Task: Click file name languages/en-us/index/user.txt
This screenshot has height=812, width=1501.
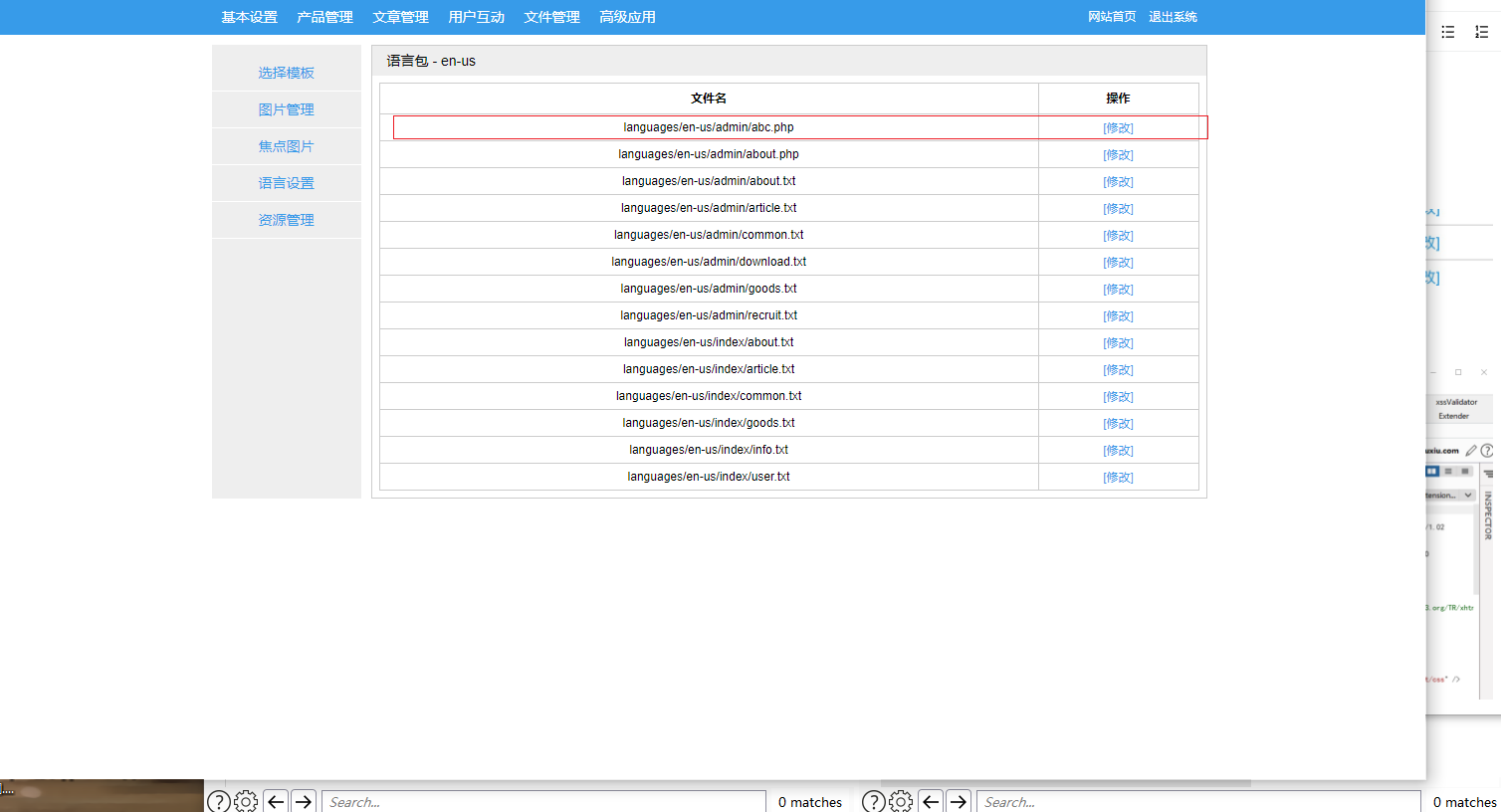Action: (709, 477)
